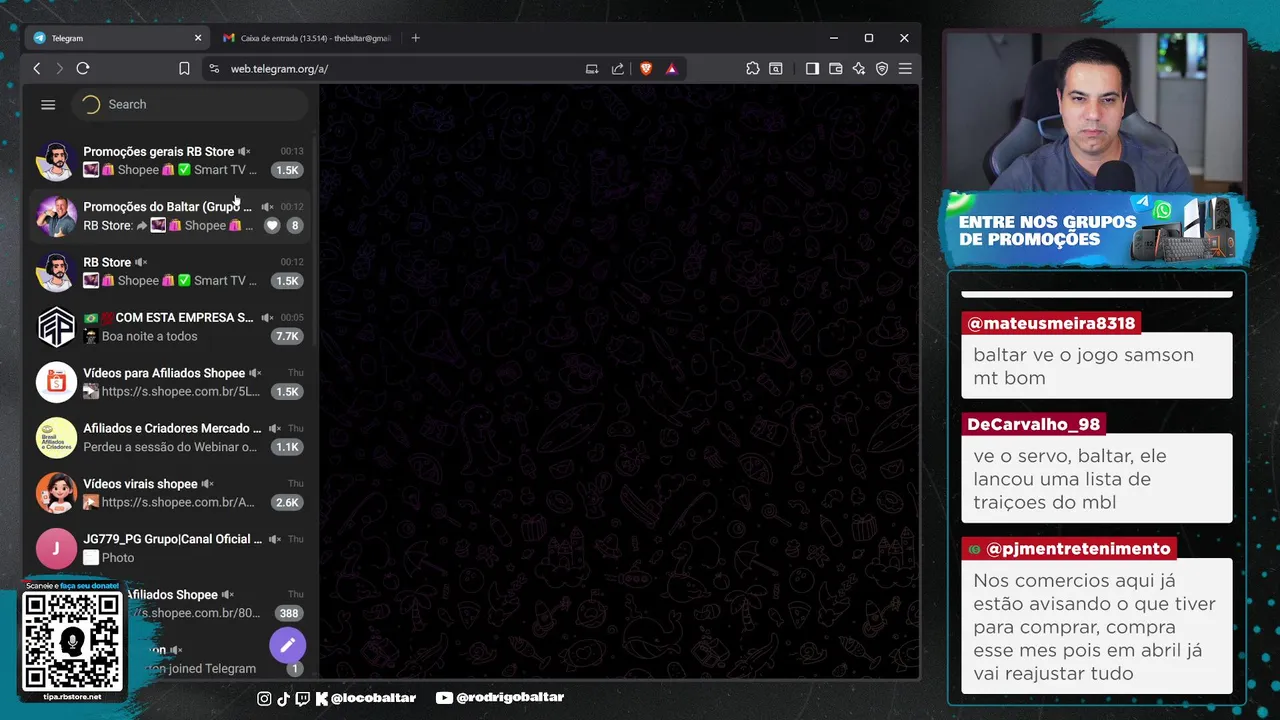This screenshot has height=720, width=1280.
Task: Close the Telegram tab
Action: (198, 38)
